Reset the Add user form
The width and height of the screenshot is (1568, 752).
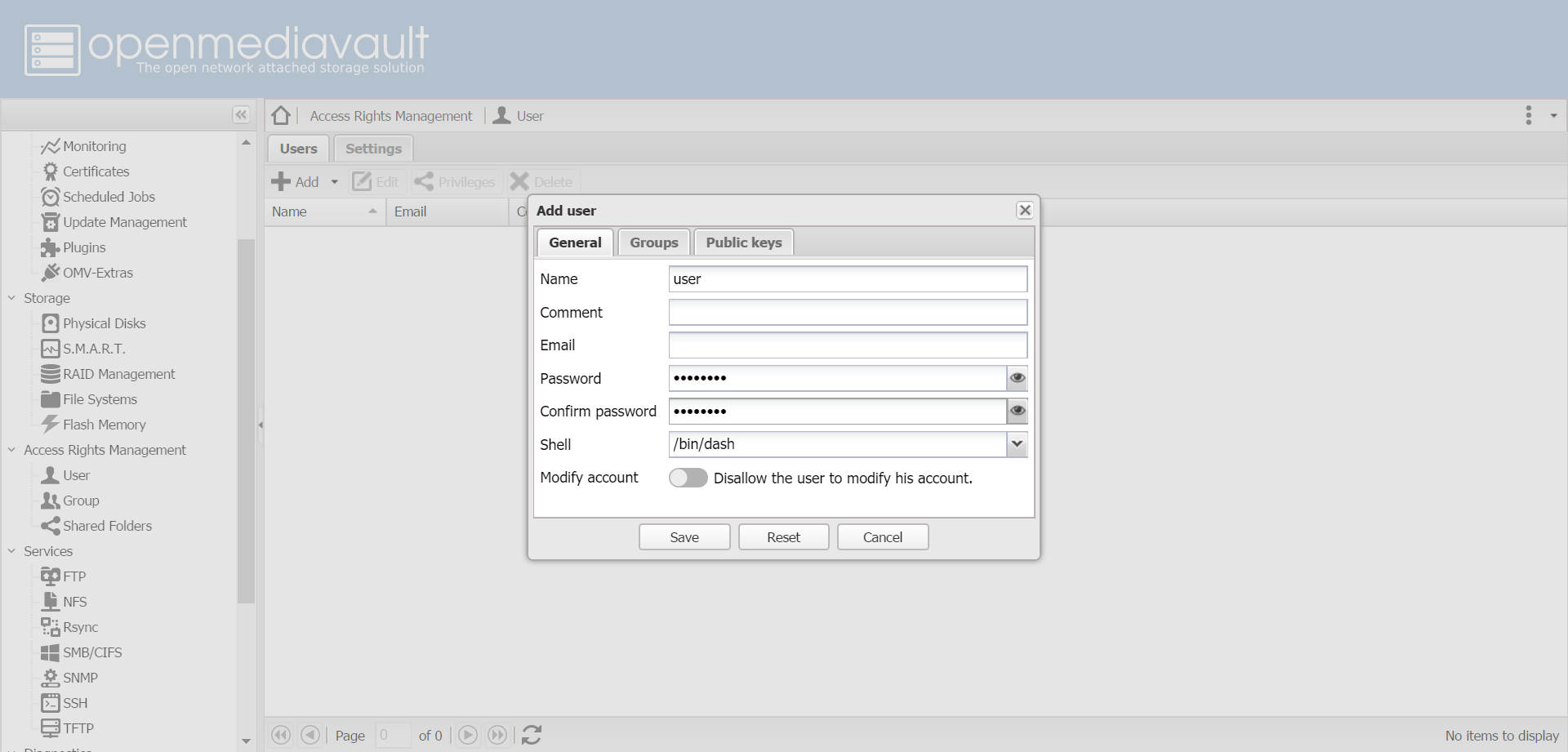[784, 537]
